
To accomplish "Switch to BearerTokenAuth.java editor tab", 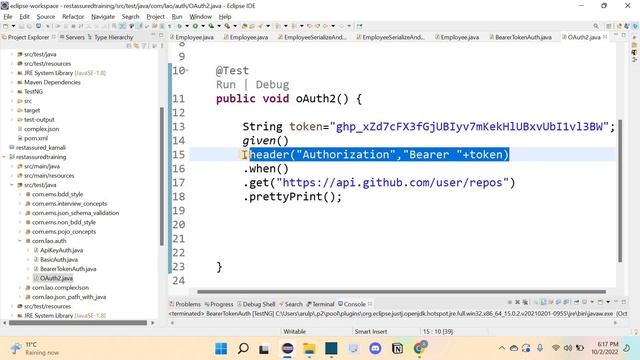I will click(x=523, y=37).
